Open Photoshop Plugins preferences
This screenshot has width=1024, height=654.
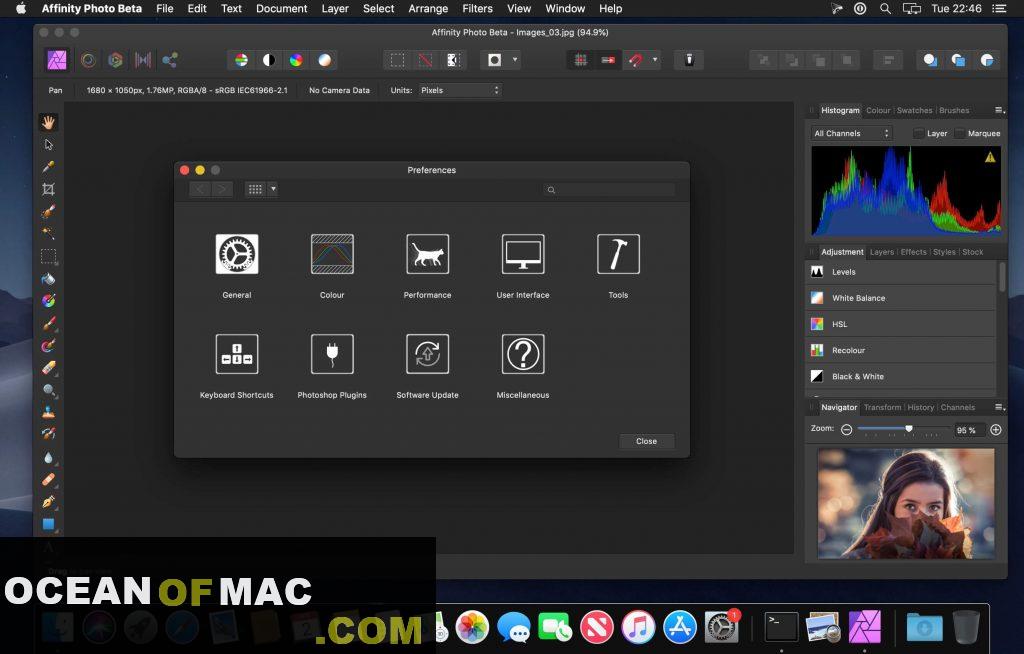[x=332, y=354]
